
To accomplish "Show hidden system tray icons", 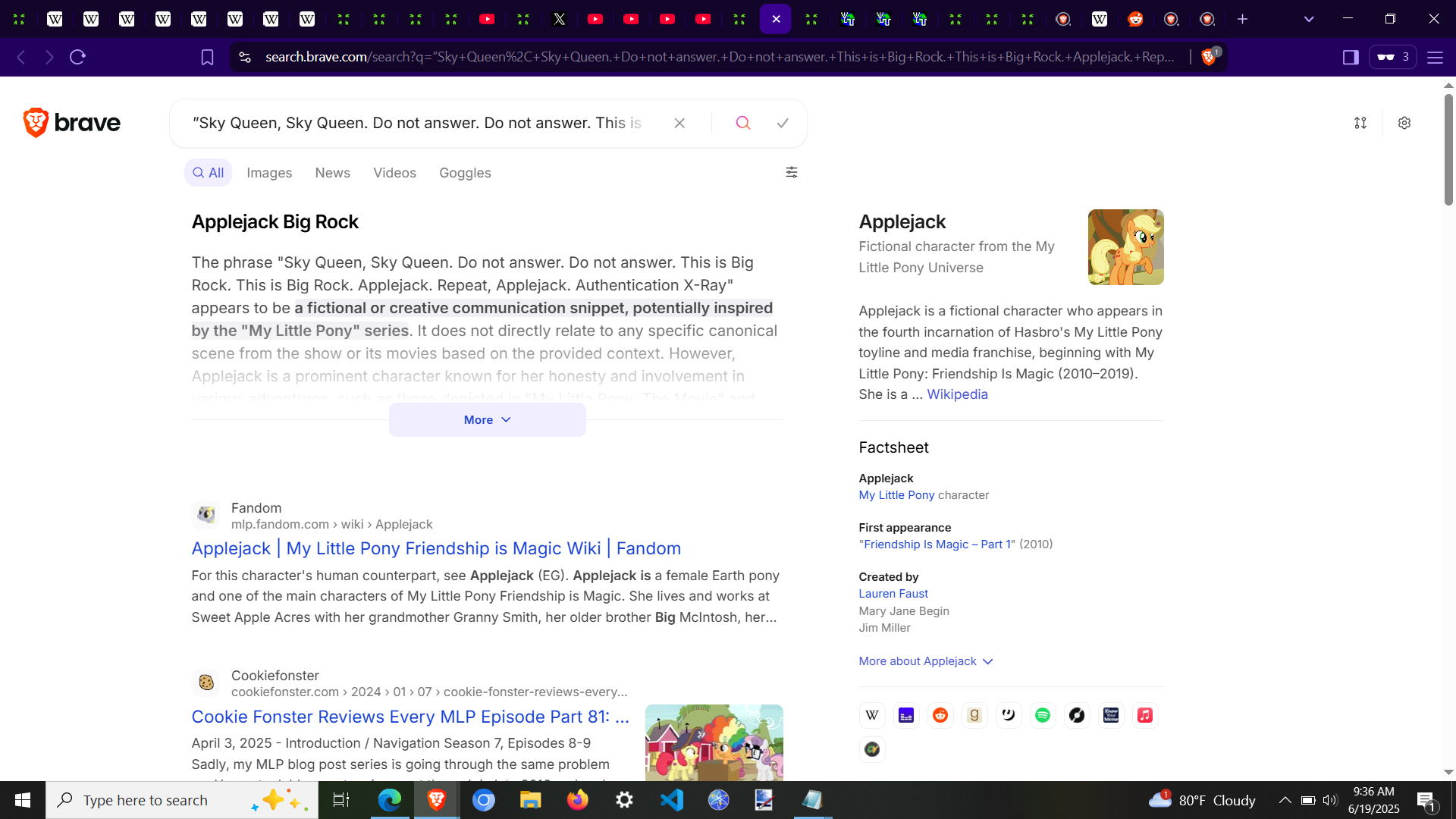I will tap(1285, 800).
